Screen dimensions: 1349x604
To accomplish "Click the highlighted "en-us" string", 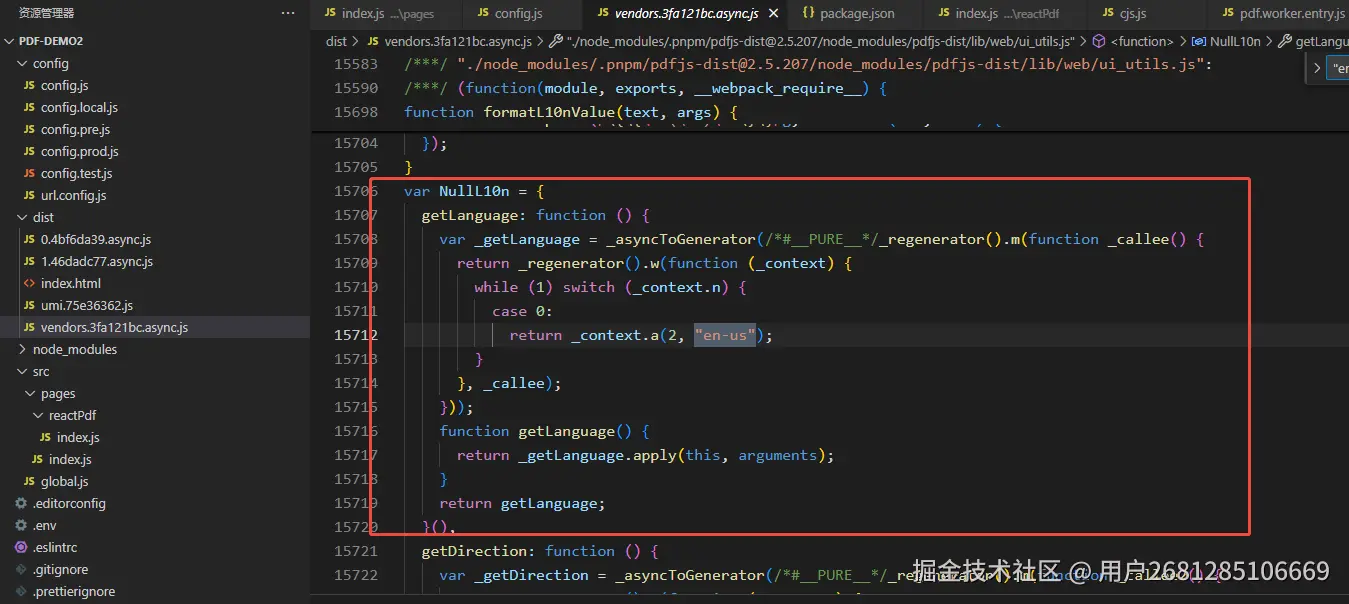I will pyautogui.click(x=725, y=335).
